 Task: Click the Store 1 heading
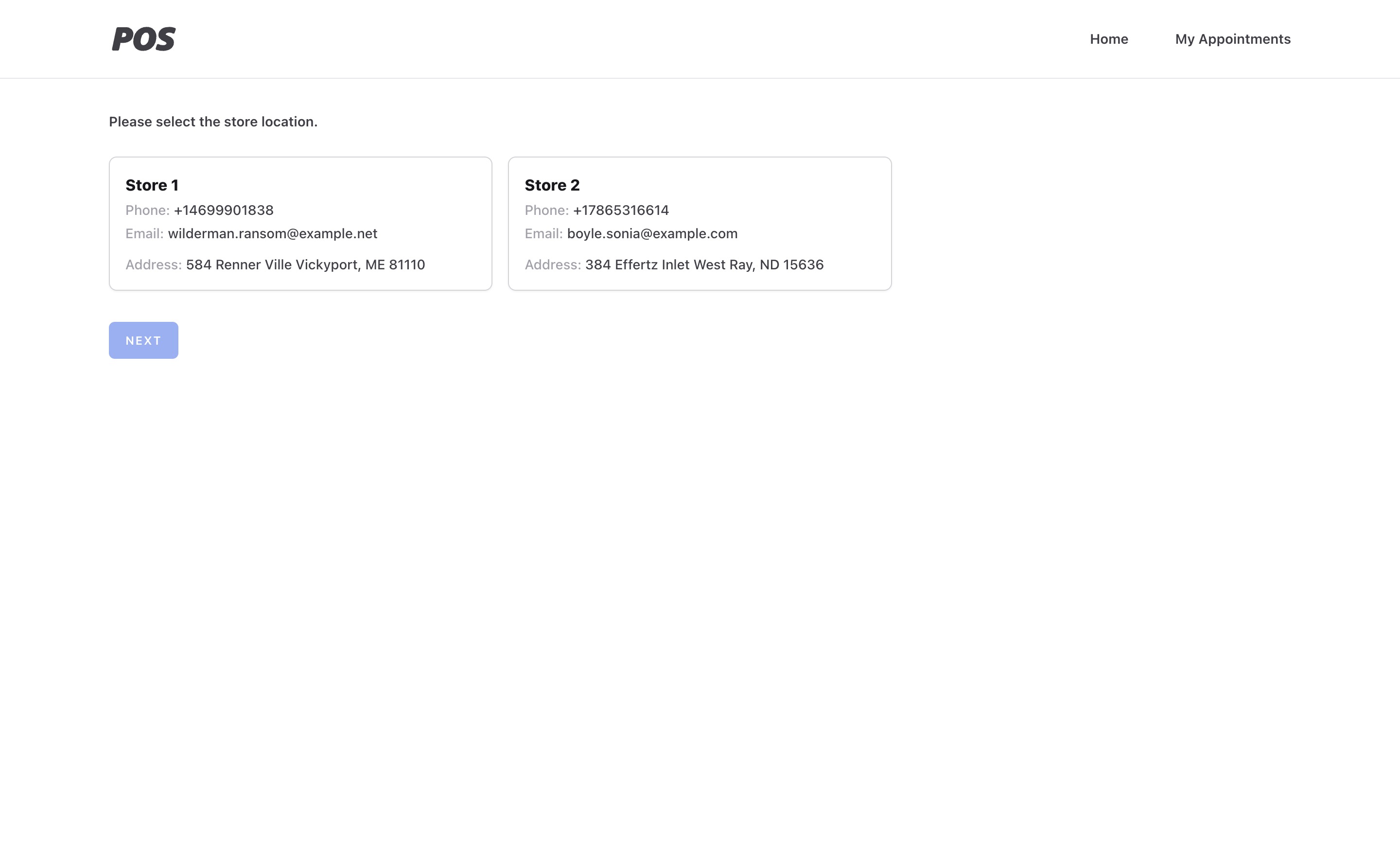(x=152, y=185)
